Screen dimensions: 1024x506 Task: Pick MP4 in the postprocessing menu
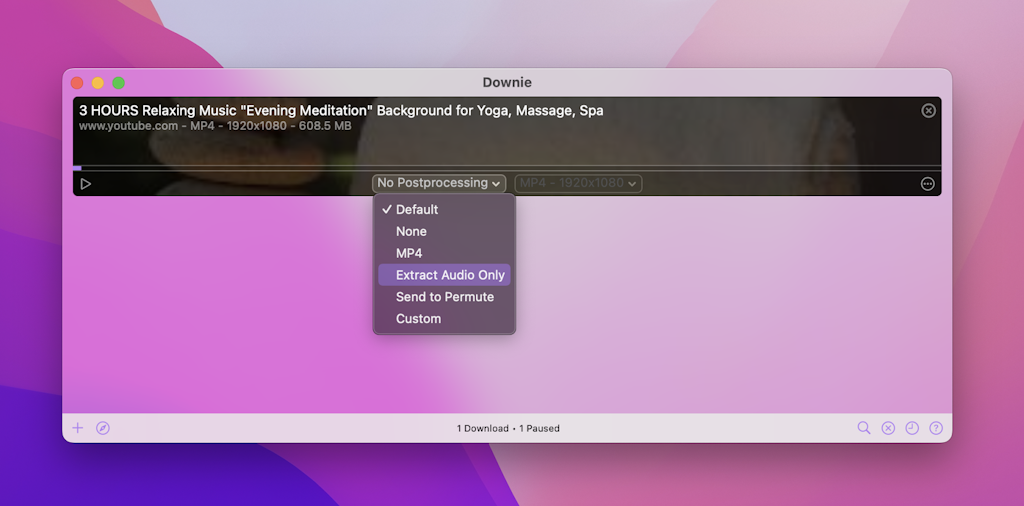409,253
